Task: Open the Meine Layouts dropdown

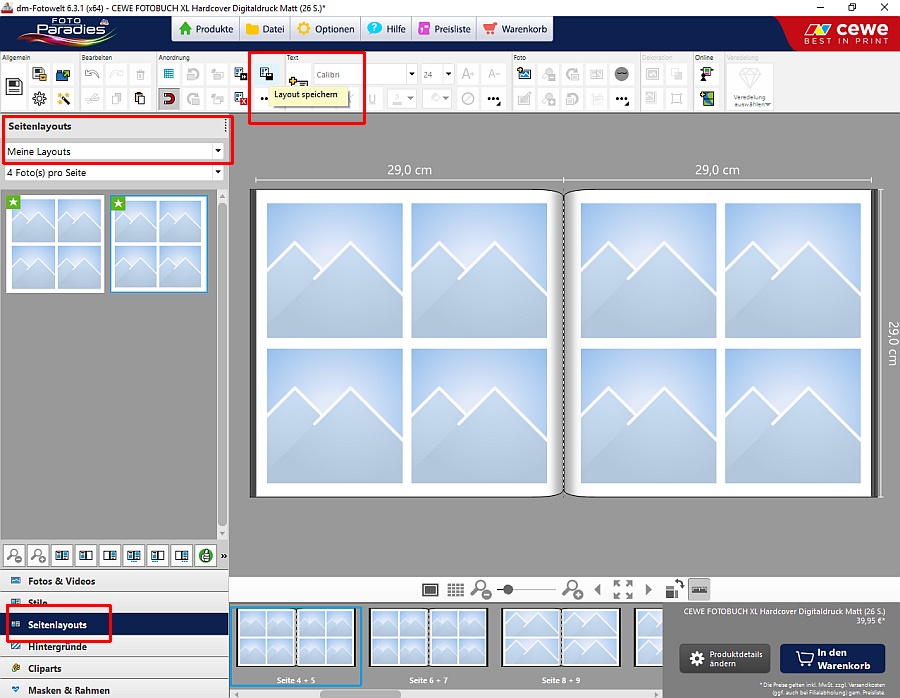Action: point(114,152)
